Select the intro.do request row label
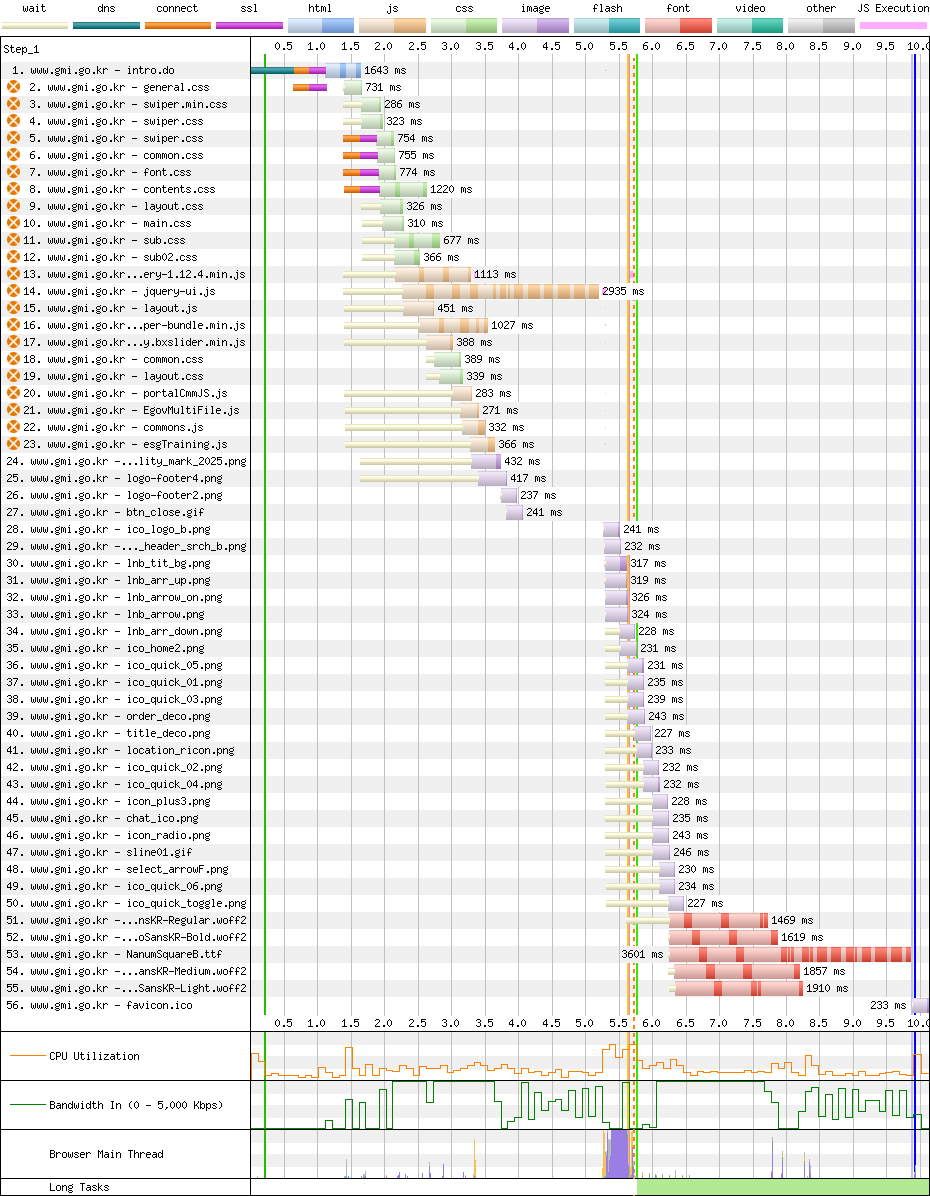The width and height of the screenshot is (930, 1196). pos(93,70)
